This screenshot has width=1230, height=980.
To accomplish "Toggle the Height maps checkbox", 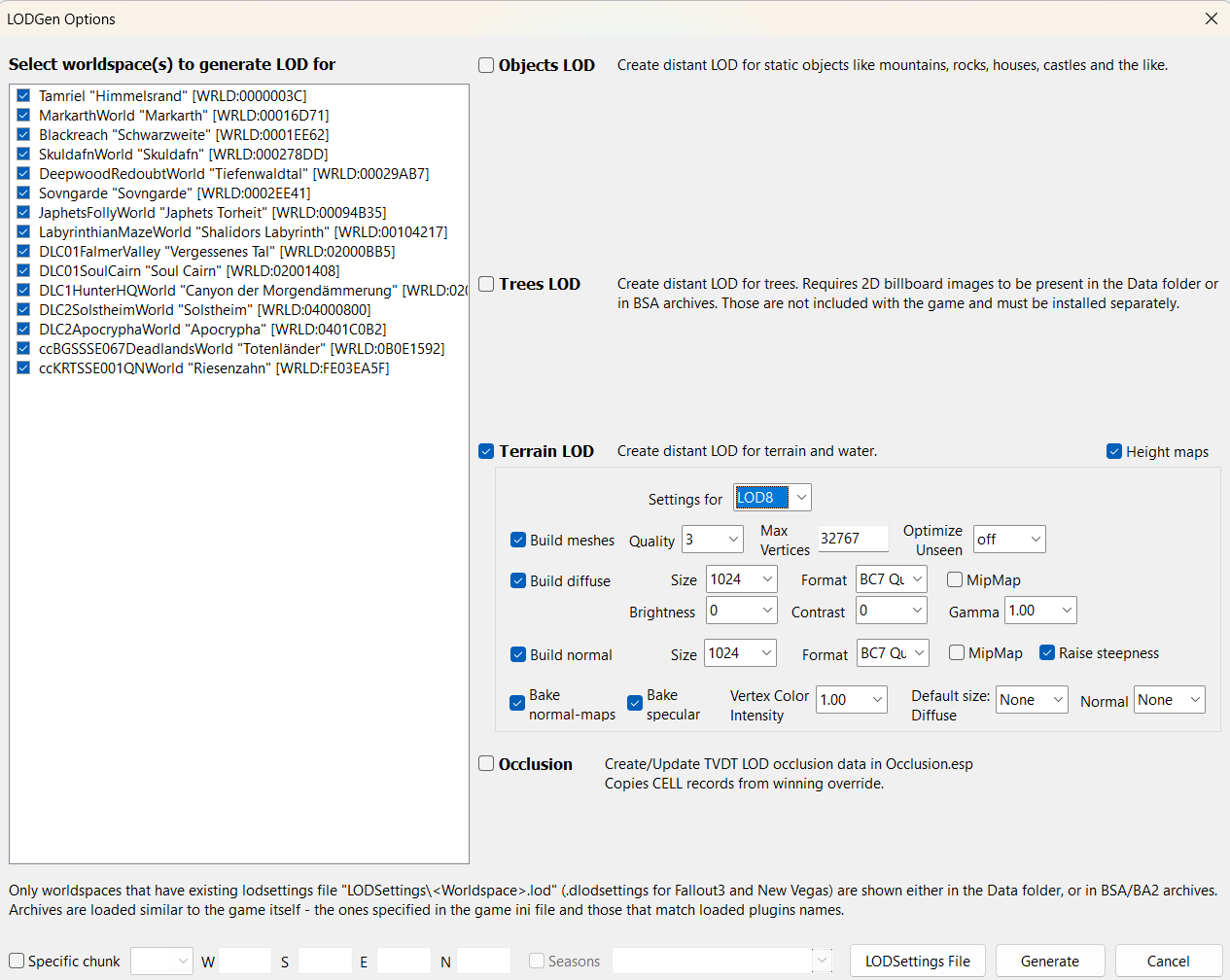I will pyautogui.click(x=1114, y=451).
